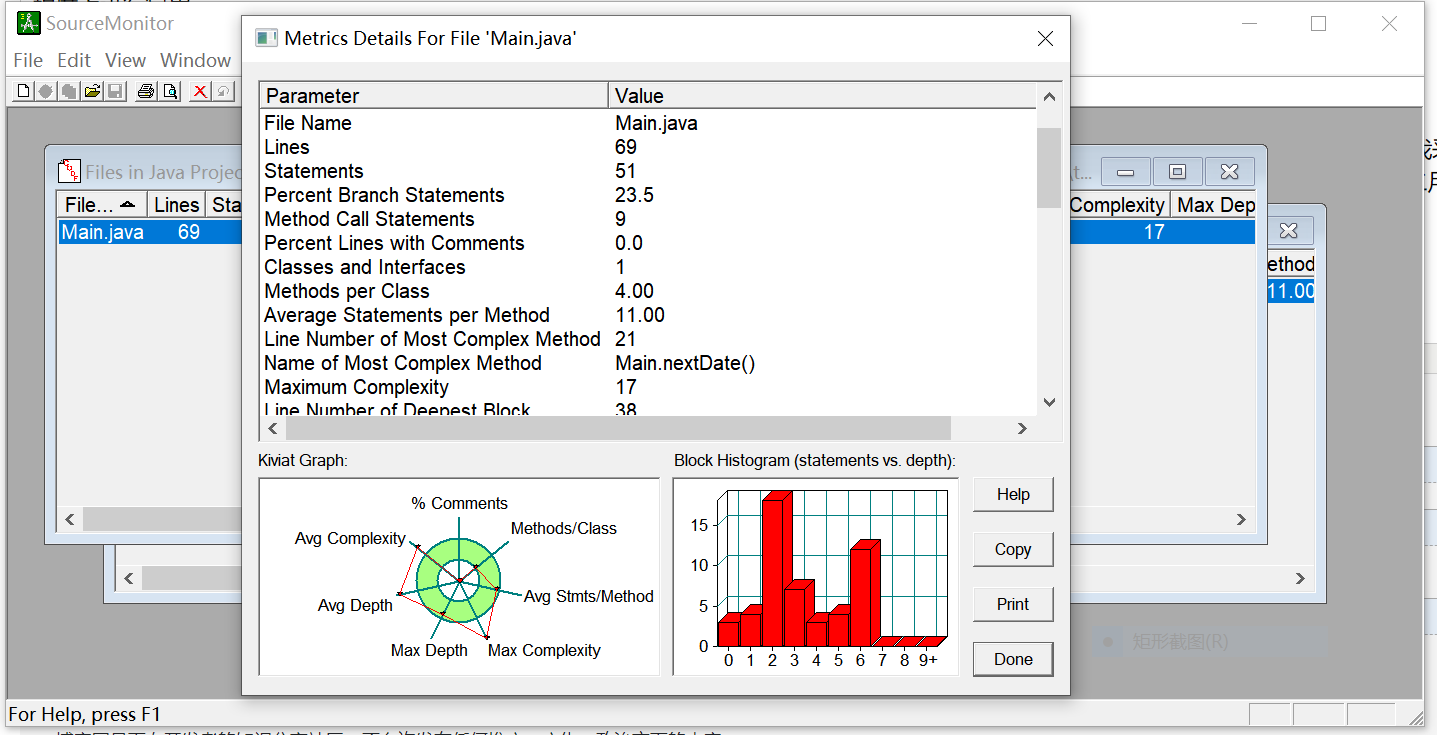
Task: Click the metrics list horizontal scrollbar thumb
Action: (x=618, y=428)
